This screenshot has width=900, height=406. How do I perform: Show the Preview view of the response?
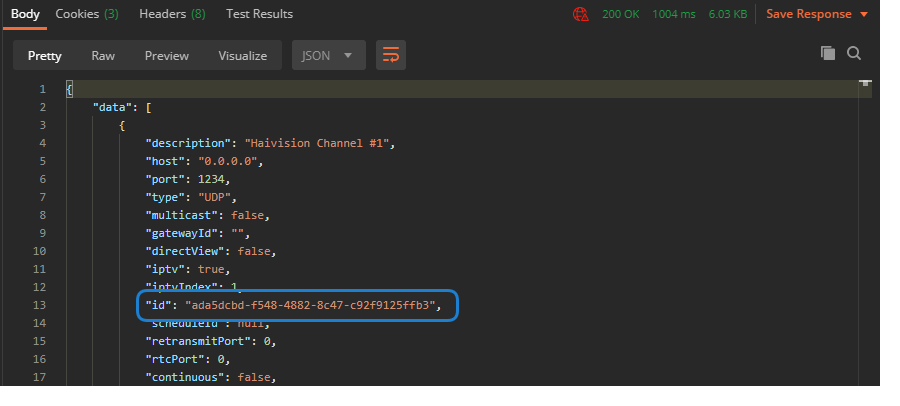[166, 55]
